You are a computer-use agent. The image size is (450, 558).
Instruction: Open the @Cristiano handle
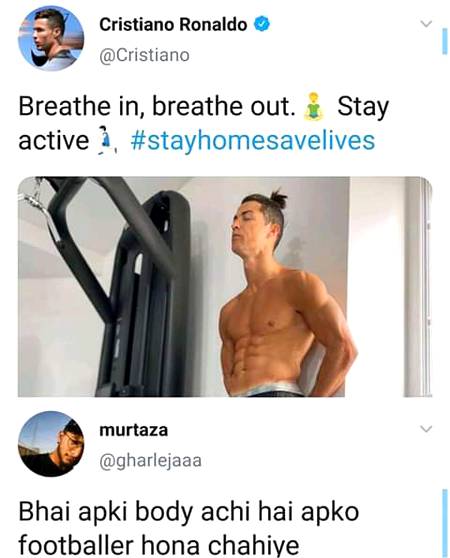[144, 56]
